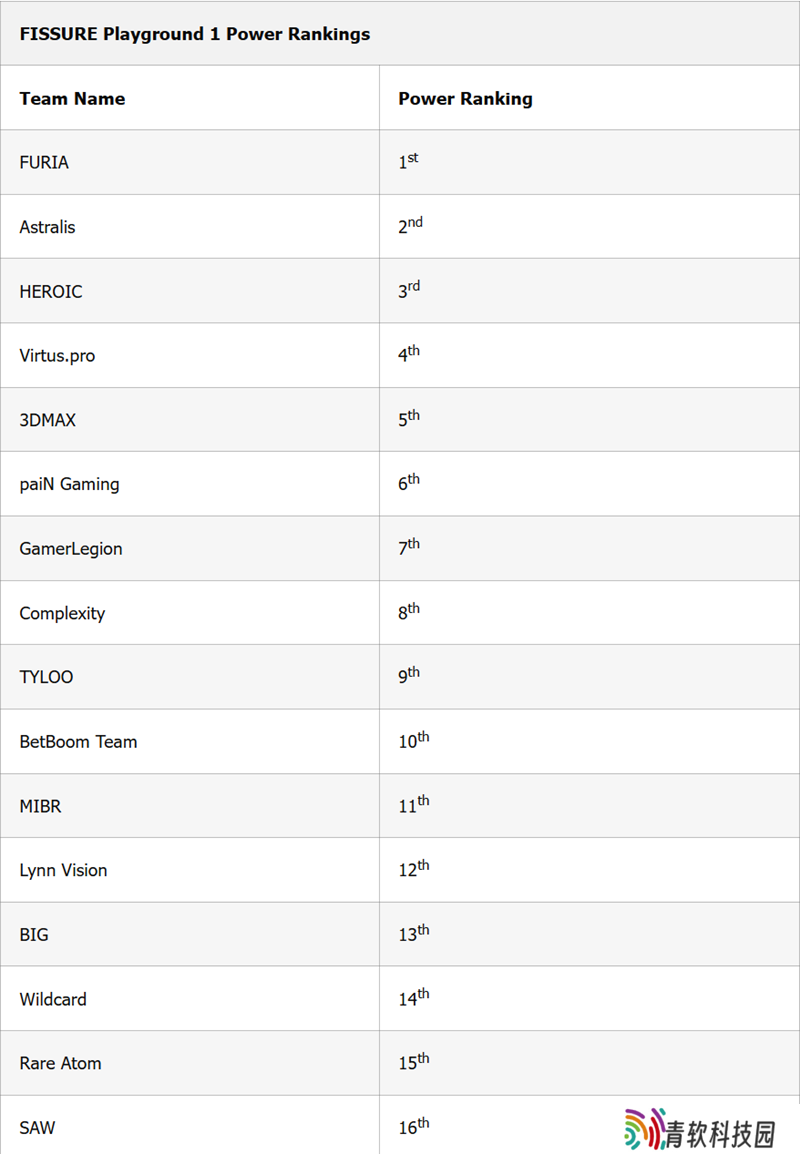Select the MIBR team cell
This screenshot has width=800, height=1154.
(x=40, y=806)
